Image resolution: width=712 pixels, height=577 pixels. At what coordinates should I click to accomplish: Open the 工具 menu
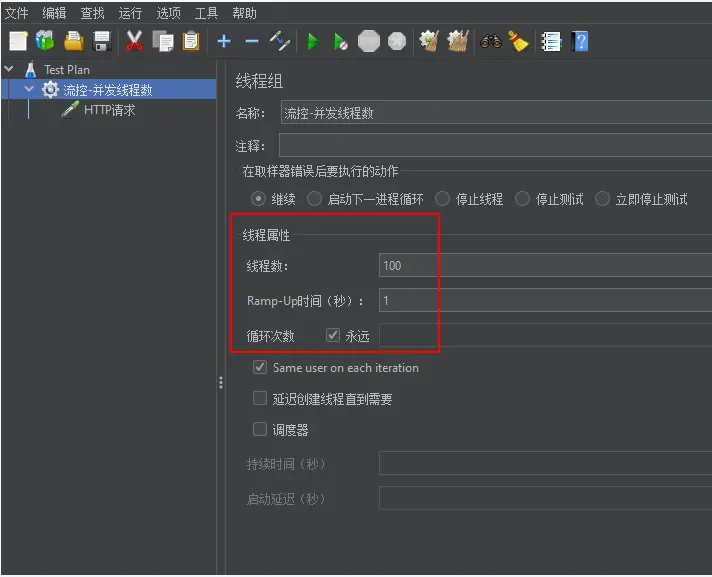[207, 13]
